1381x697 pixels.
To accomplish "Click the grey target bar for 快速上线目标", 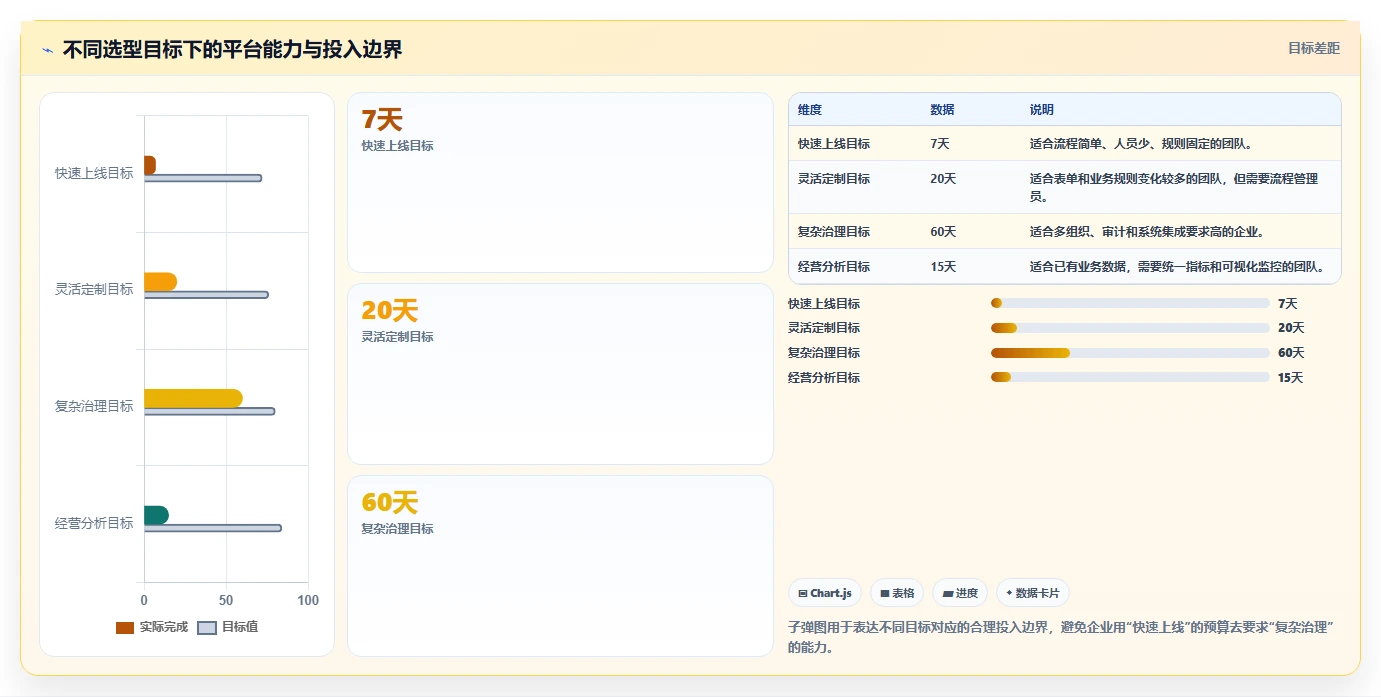I will click(203, 178).
